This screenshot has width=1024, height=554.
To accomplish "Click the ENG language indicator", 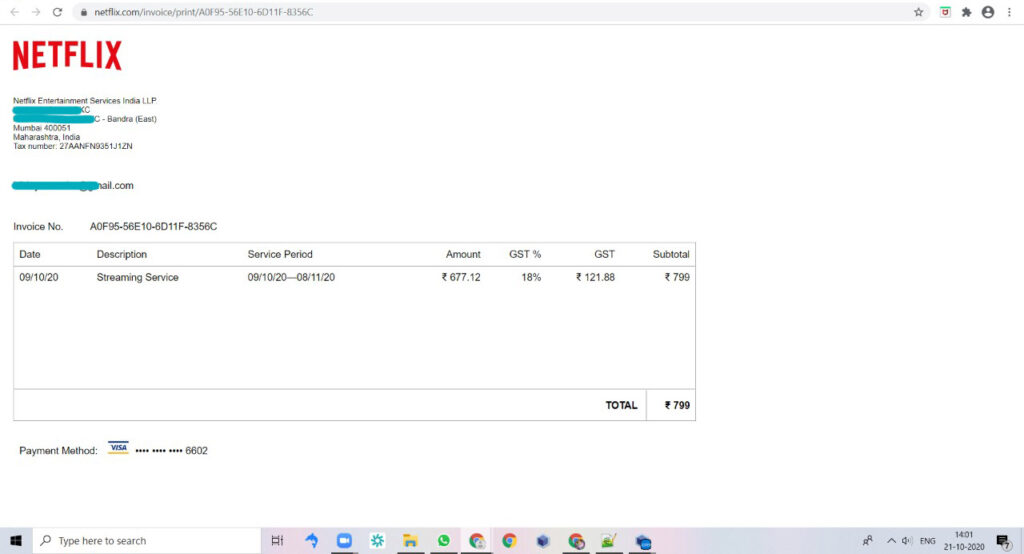I will [927, 541].
